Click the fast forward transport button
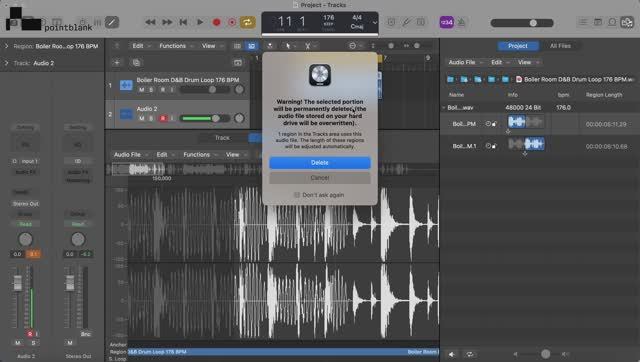Image resolution: width=640 pixels, height=362 pixels. (167, 22)
